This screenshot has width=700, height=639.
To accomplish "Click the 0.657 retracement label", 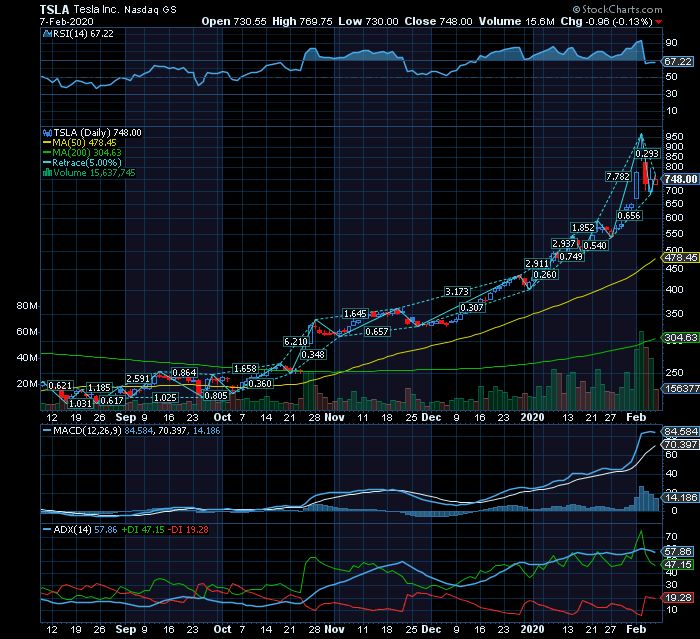I will 377,332.
